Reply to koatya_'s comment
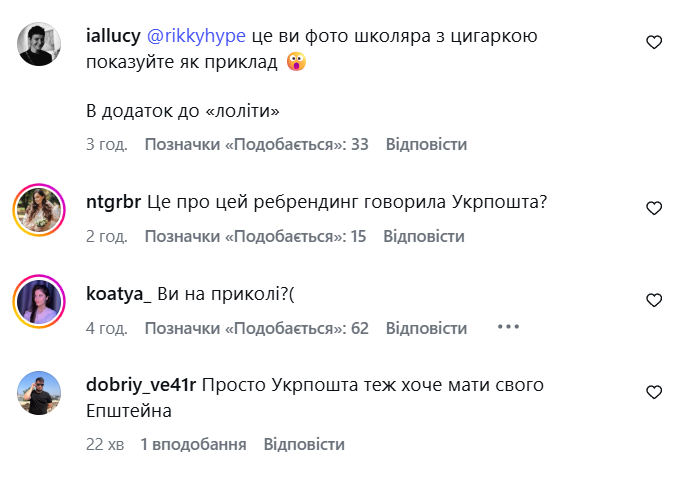This screenshot has width=678, height=480. 426,328
